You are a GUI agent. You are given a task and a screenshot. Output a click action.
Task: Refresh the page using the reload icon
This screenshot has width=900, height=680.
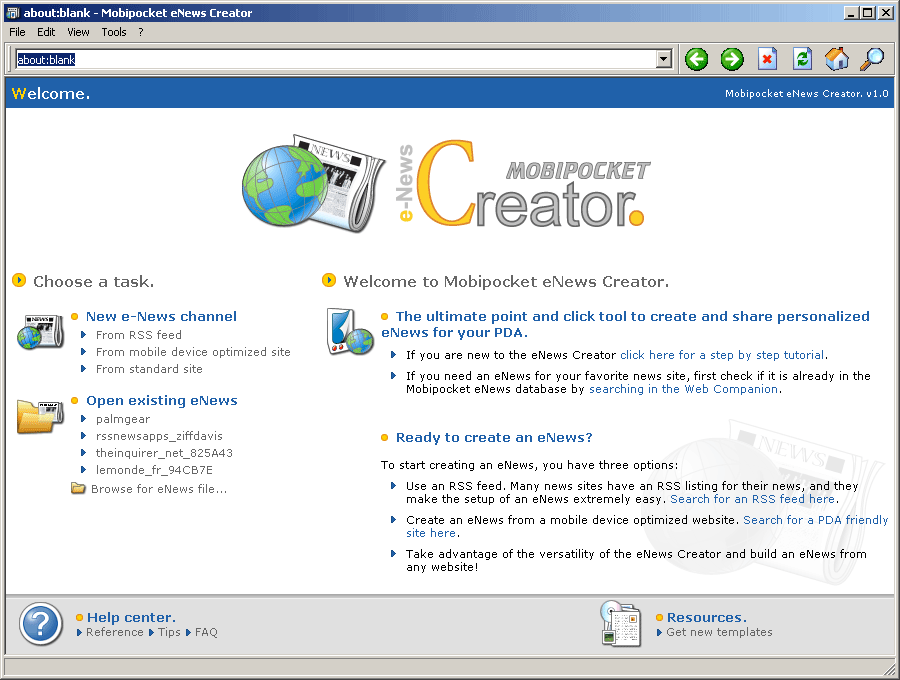(x=802, y=59)
